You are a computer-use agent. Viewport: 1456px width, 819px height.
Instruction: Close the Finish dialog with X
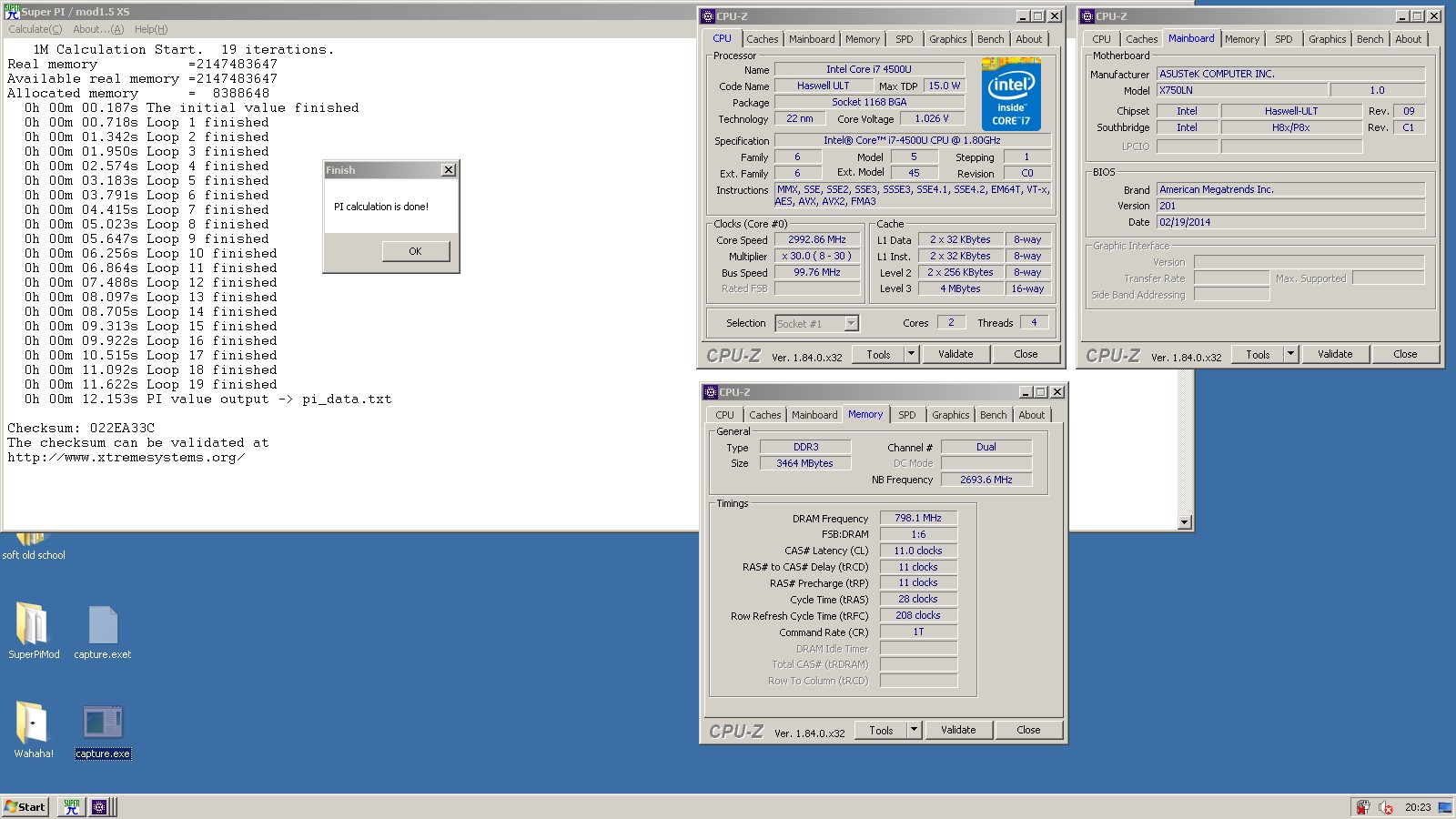click(448, 170)
